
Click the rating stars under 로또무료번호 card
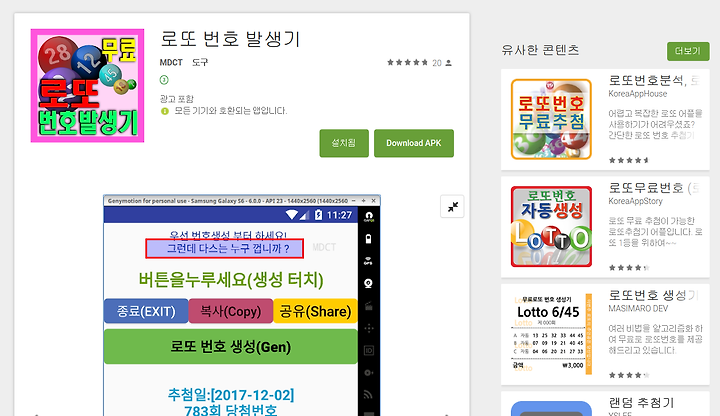tap(629, 268)
